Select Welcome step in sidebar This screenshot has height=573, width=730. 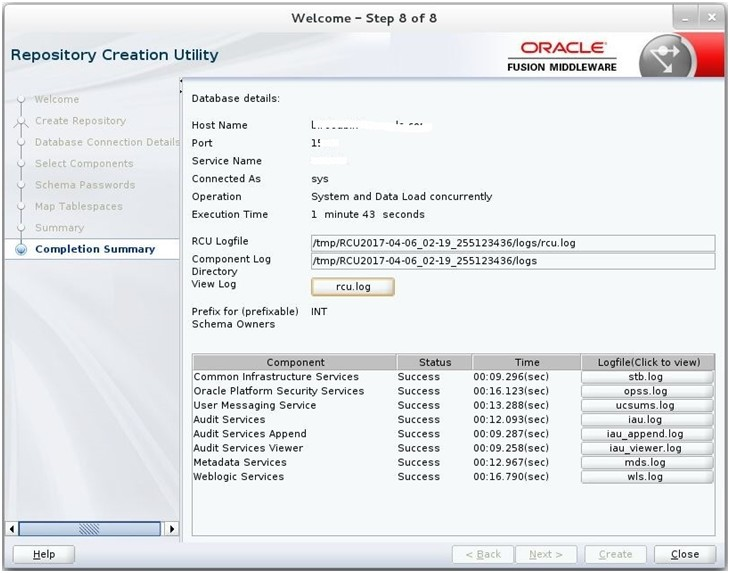coord(57,99)
